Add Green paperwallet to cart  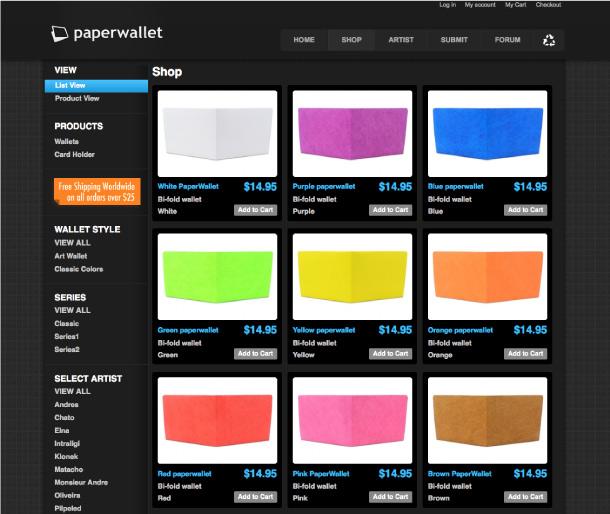(x=256, y=354)
